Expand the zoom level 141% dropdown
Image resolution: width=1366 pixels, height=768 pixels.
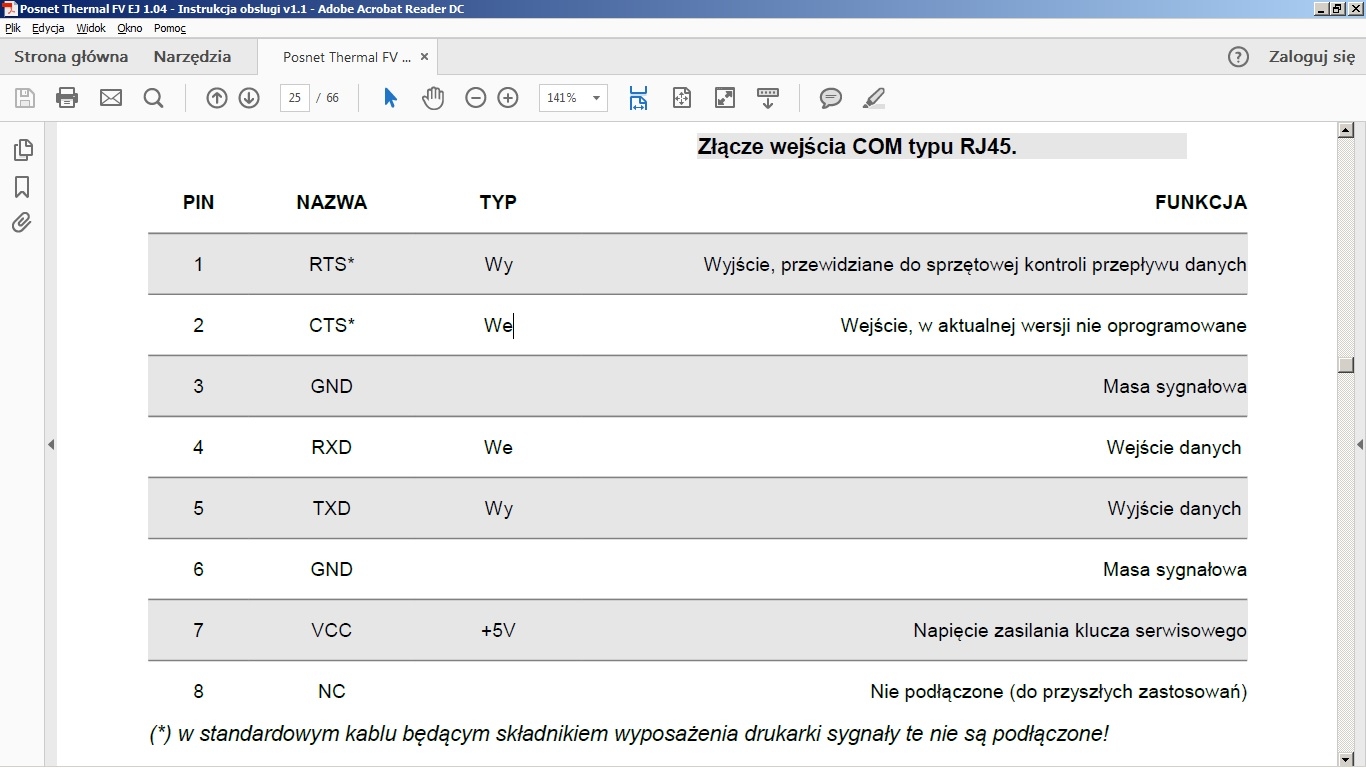click(x=596, y=98)
